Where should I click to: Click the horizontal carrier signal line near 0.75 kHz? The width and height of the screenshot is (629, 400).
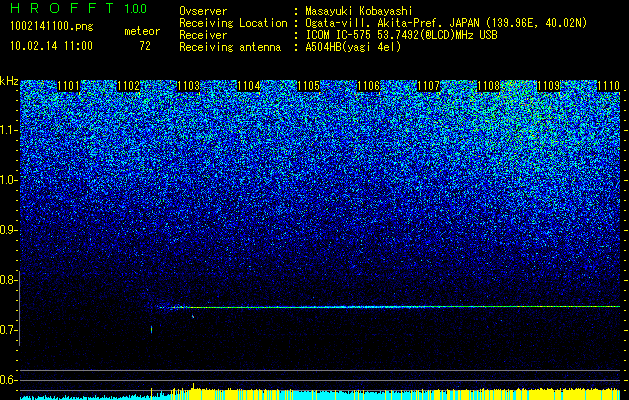click(389, 307)
